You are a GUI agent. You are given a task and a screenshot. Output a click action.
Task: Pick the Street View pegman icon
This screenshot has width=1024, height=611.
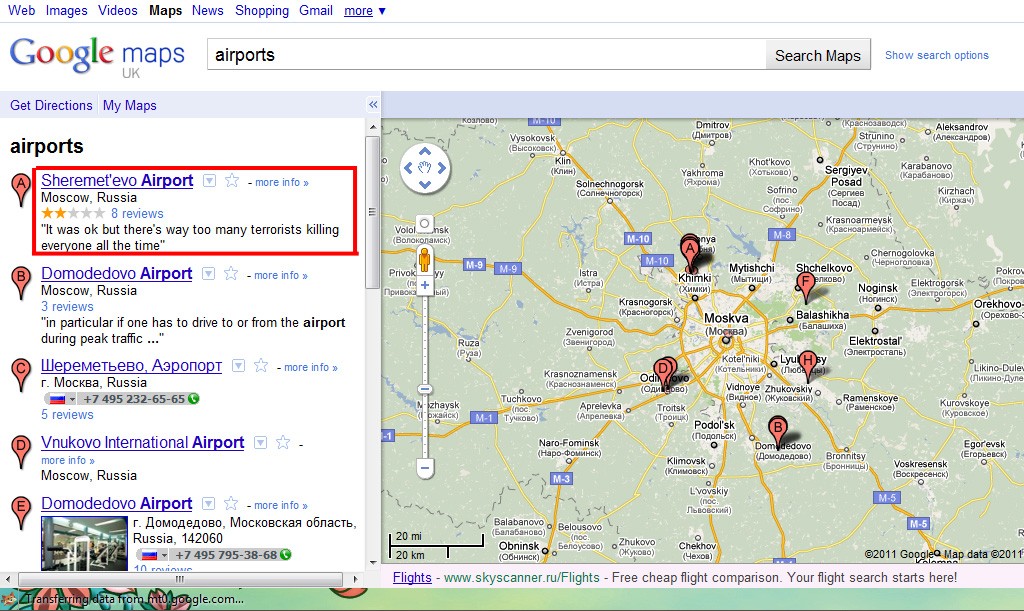[x=424, y=260]
